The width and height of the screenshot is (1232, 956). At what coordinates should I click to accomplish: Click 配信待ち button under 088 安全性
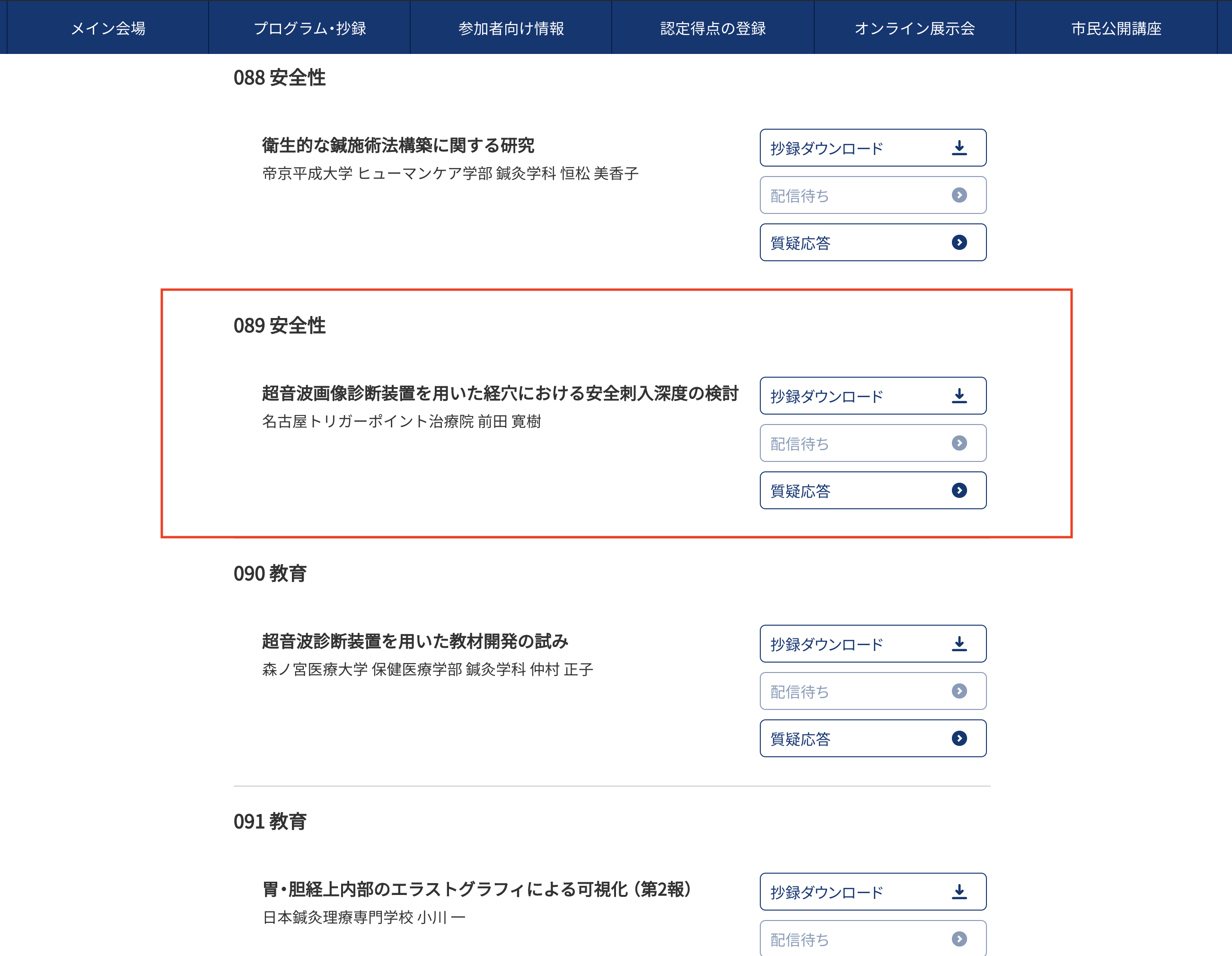click(x=872, y=195)
